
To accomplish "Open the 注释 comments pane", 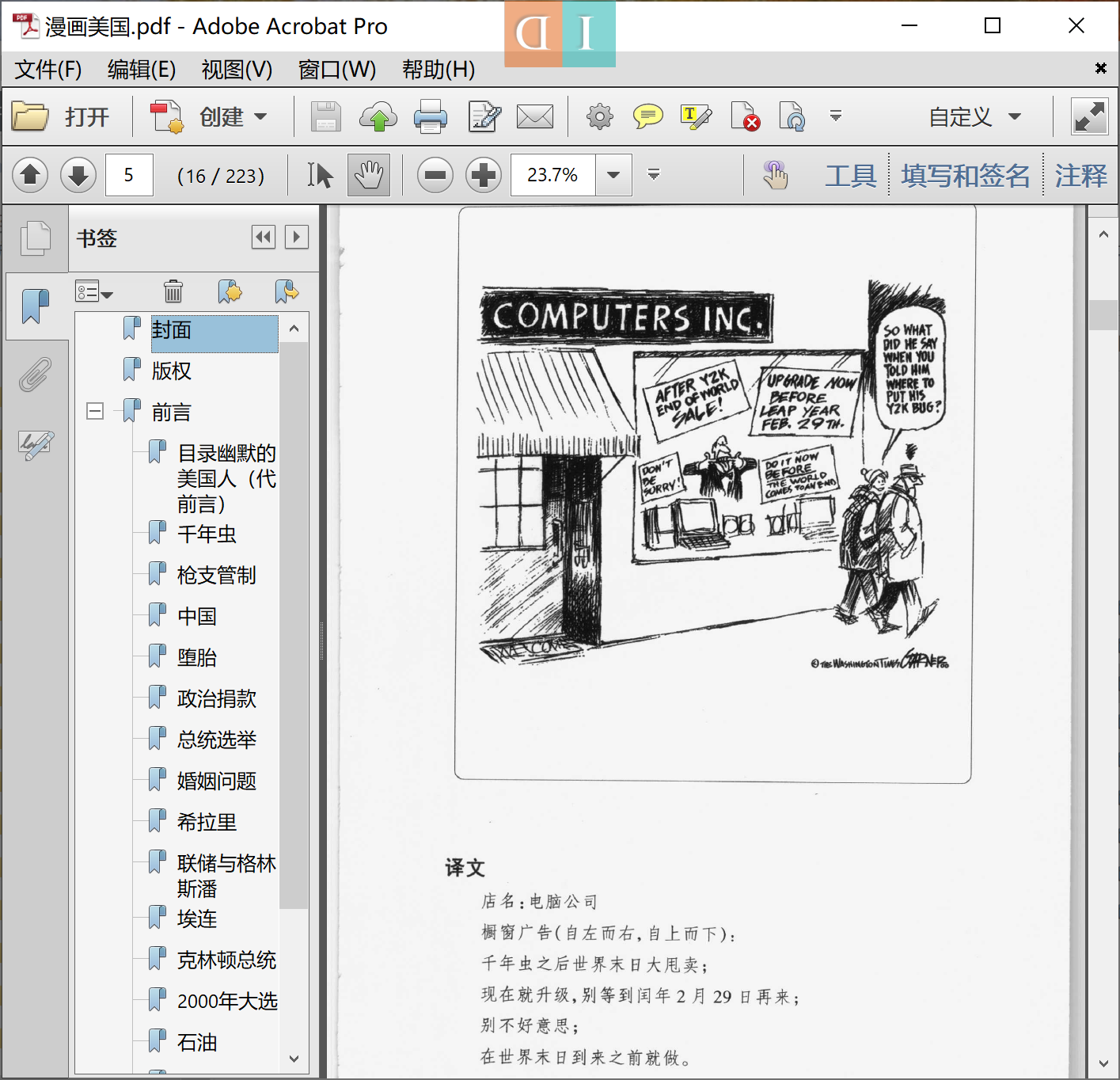I will click(x=1080, y=175).
